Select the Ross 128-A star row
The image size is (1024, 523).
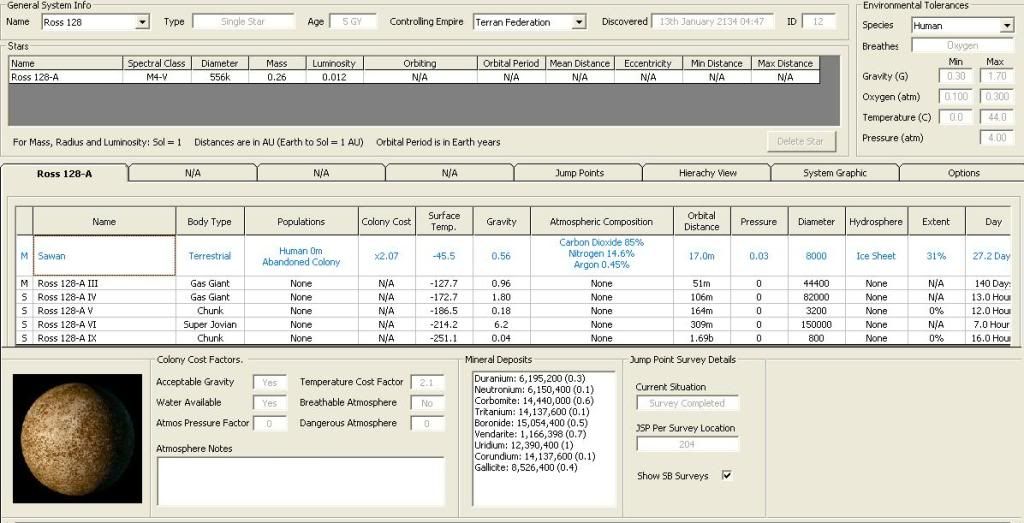click(x=414, y=77)
